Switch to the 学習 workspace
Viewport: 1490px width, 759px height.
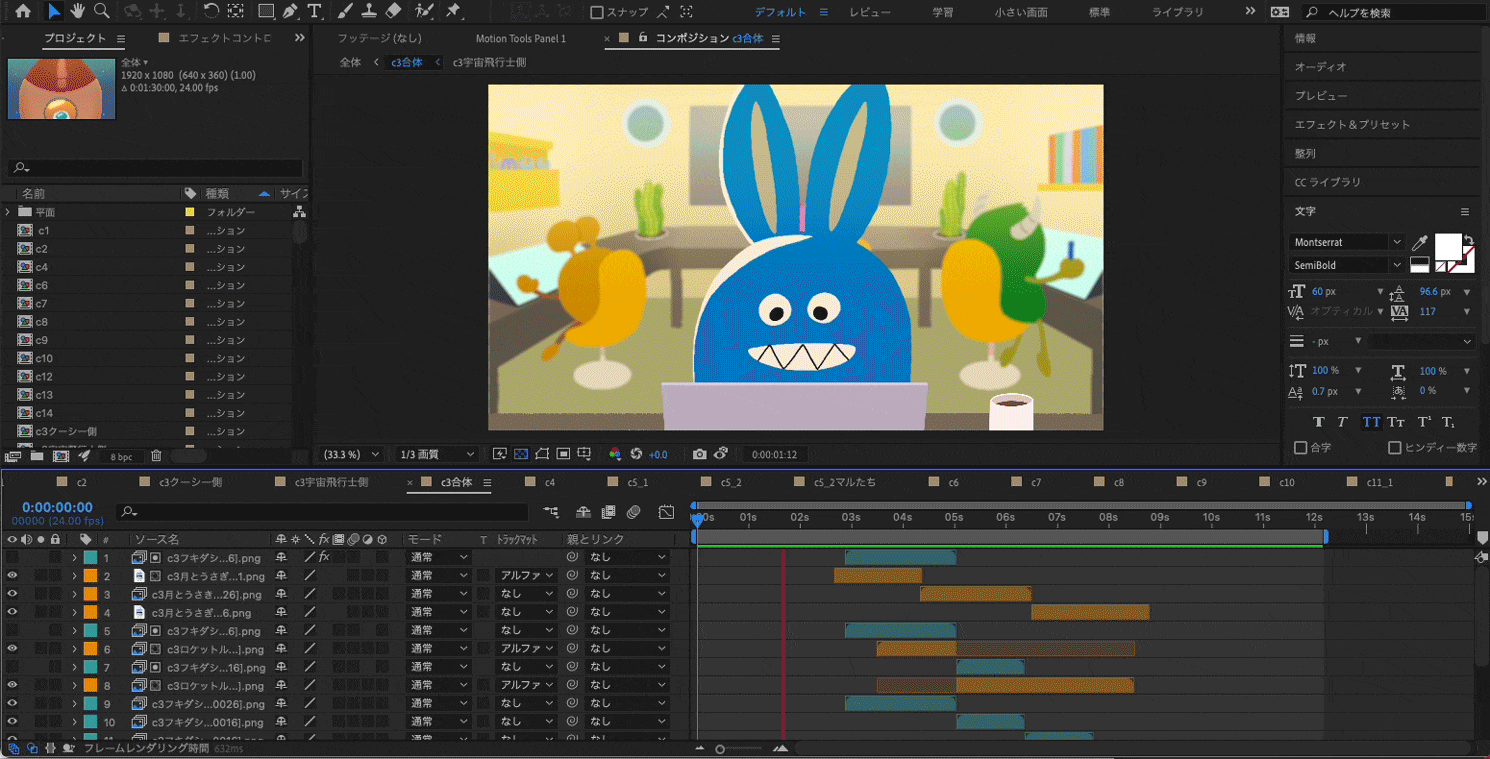point(942,12)
